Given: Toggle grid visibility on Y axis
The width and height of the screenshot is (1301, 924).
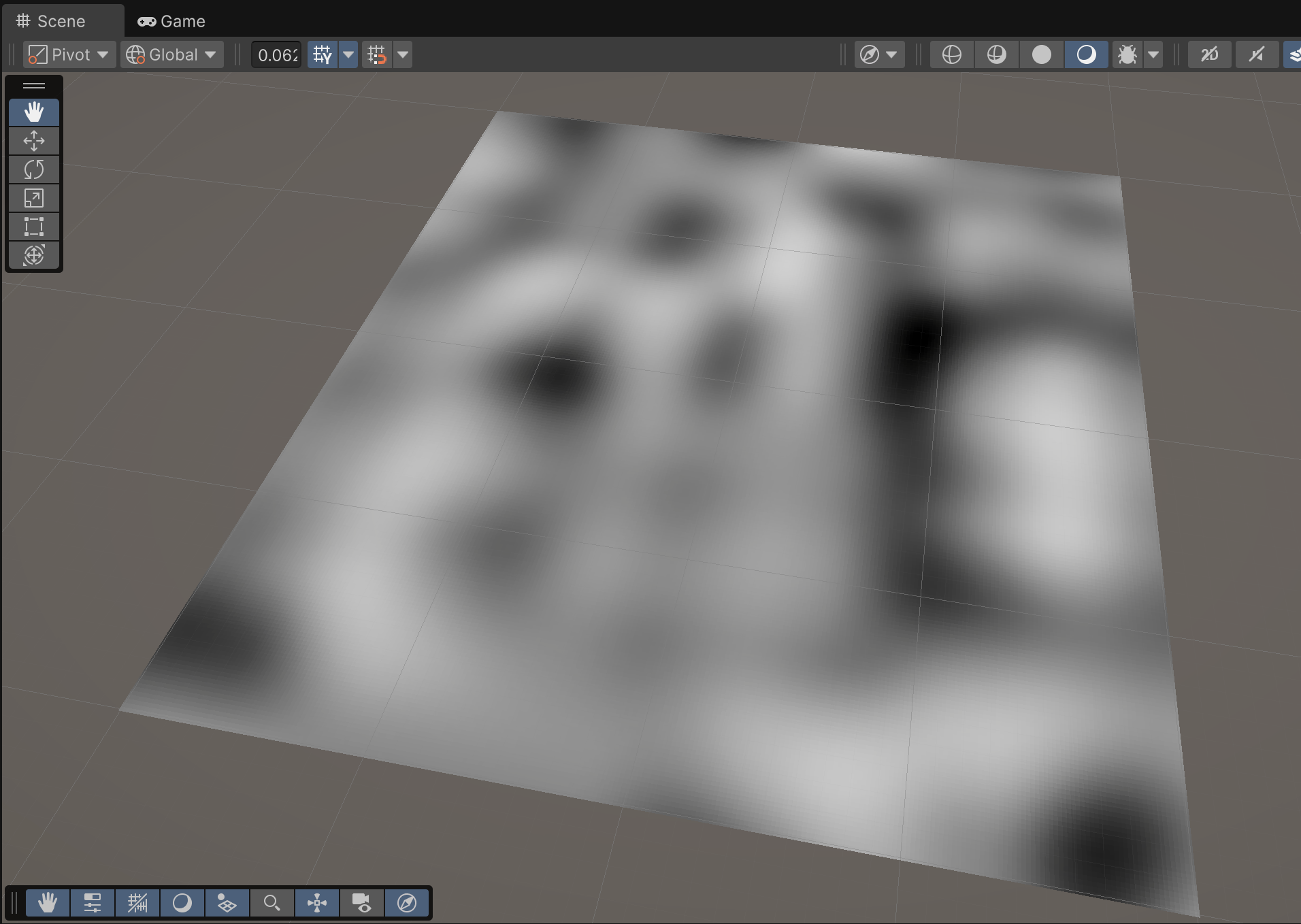Looking at the screenshot, I should tap(323, 54).
